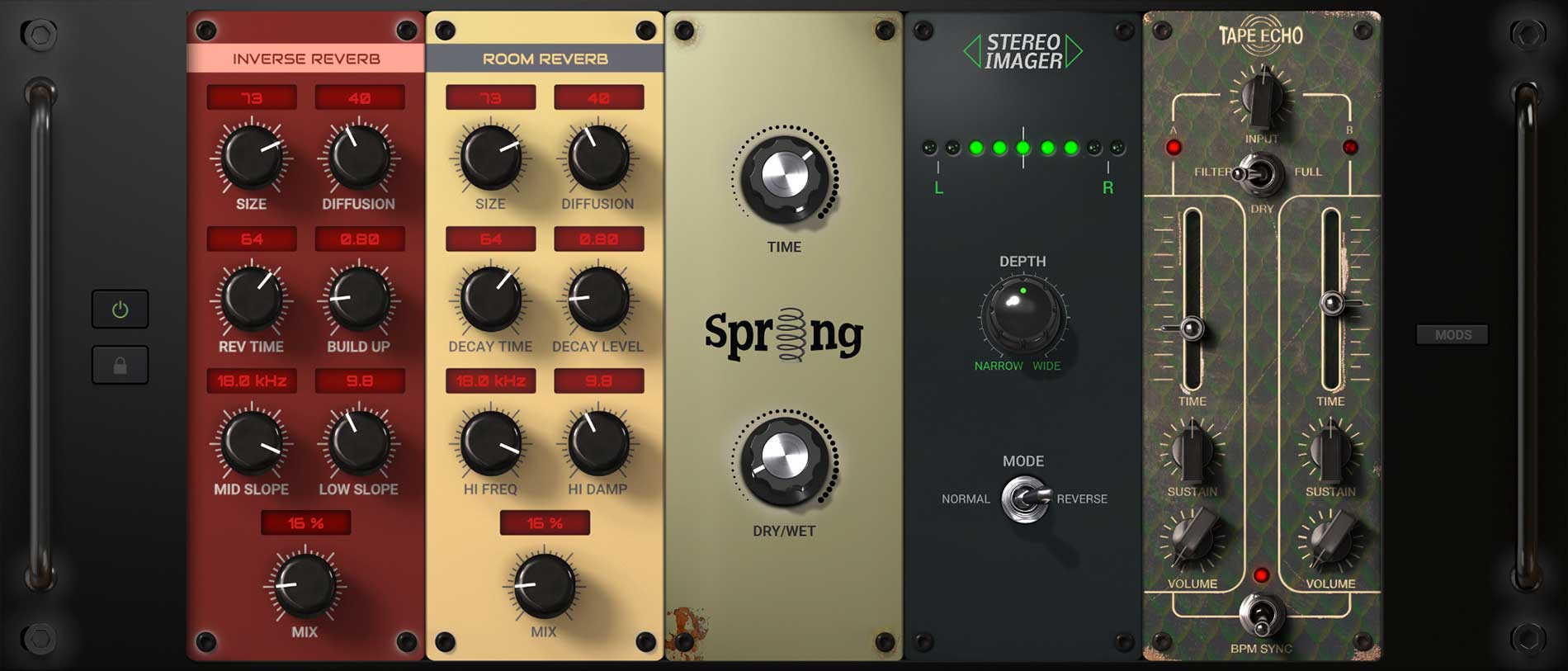Flip the FILTER/FULL dry switch

(x=1259, y=173)
